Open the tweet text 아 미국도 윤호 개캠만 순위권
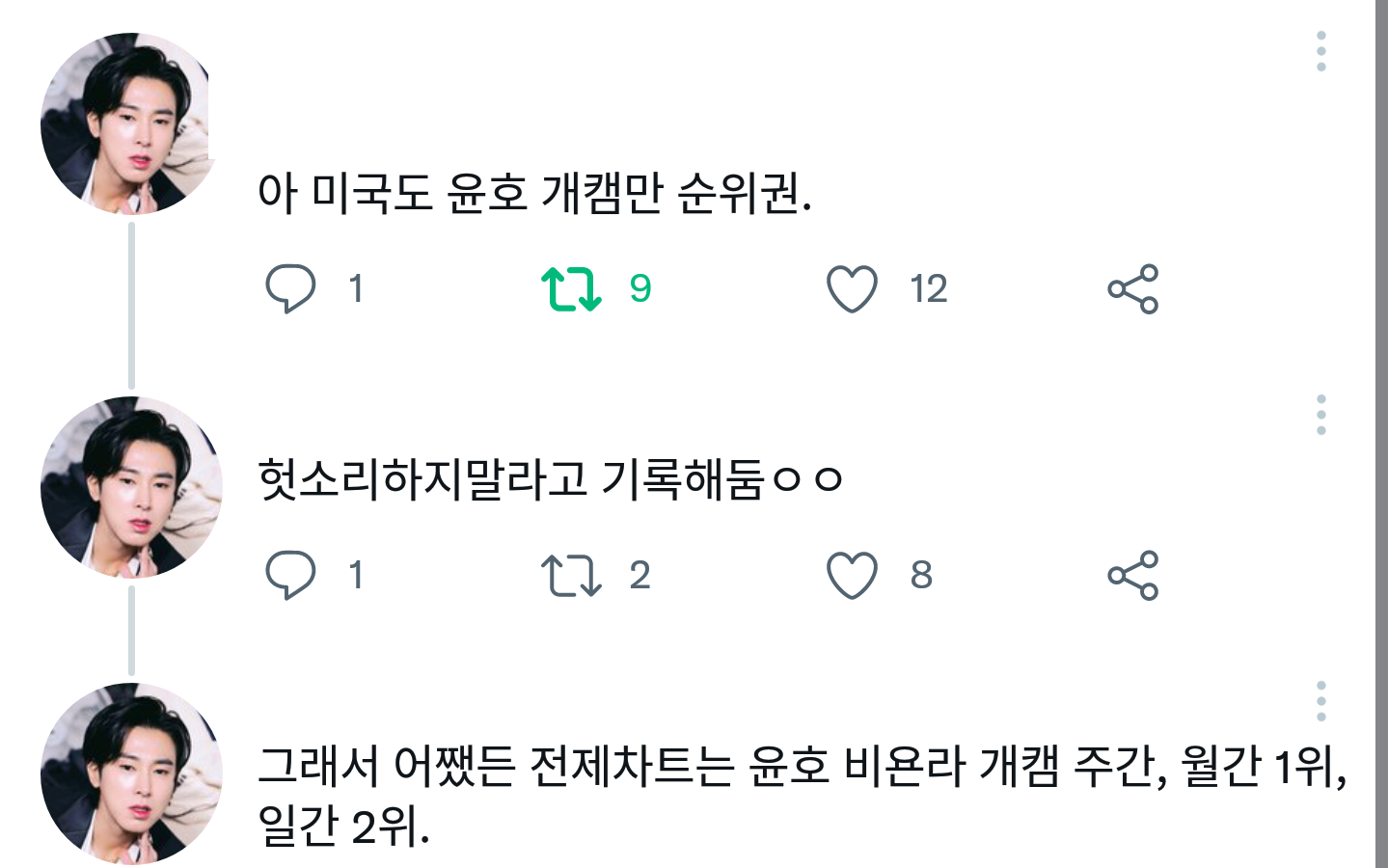 point(534,193)
